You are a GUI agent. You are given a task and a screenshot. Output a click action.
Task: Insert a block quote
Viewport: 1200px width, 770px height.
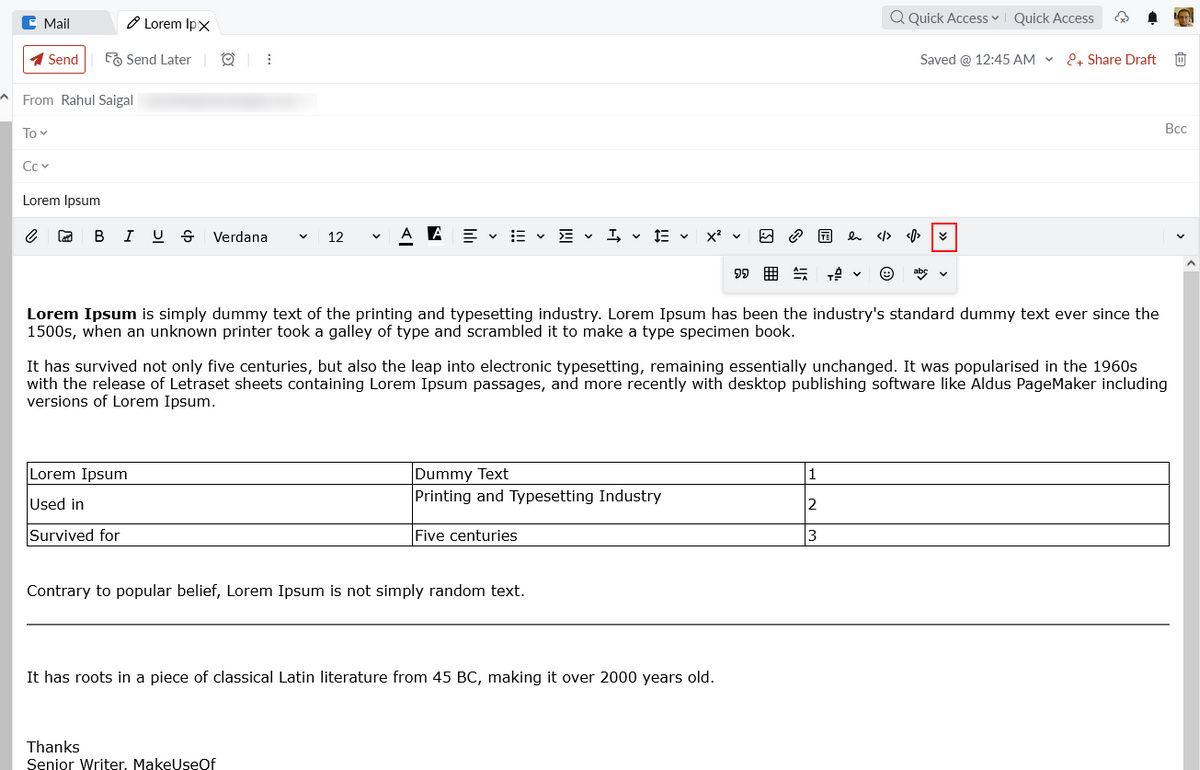pos(741,273)
